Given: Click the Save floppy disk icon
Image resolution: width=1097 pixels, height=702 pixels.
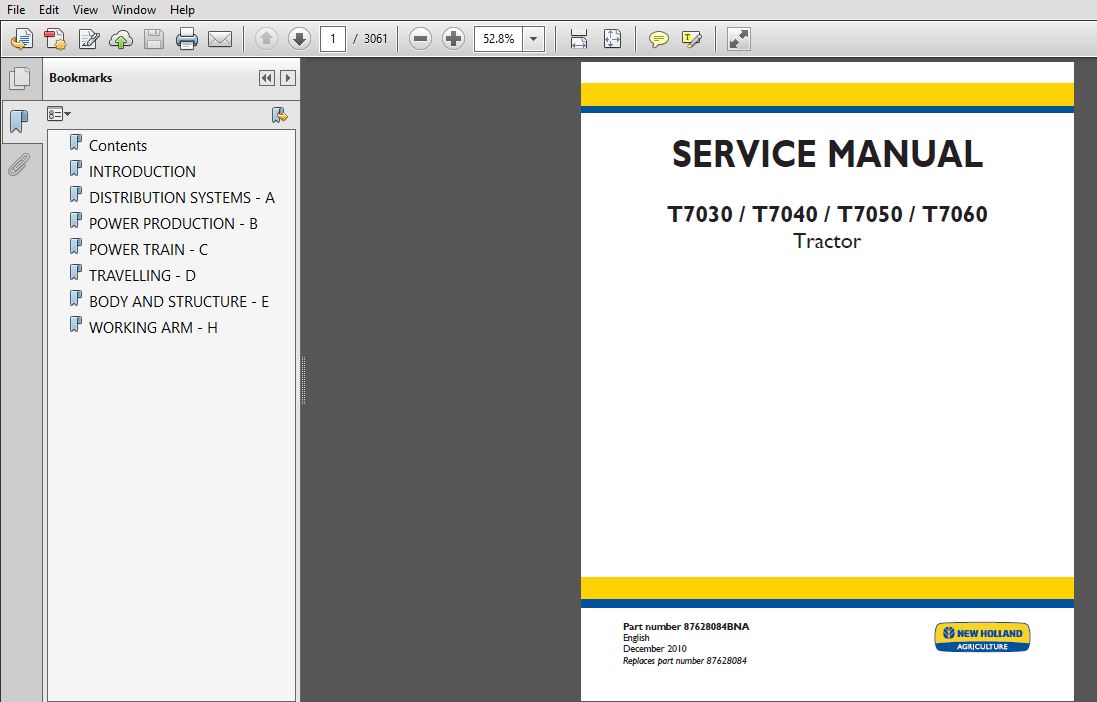Looking at the screenshot, I should (x=154, y=39).
